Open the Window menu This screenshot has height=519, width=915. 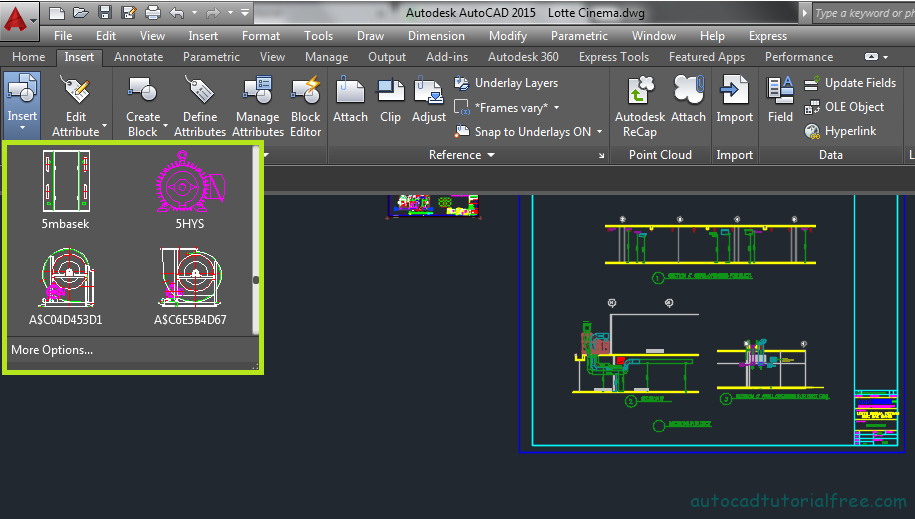coord(654,36)
